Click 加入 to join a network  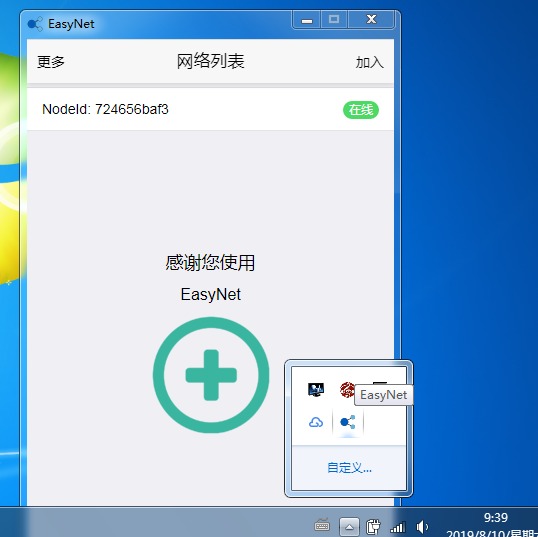tap(370, 62)
